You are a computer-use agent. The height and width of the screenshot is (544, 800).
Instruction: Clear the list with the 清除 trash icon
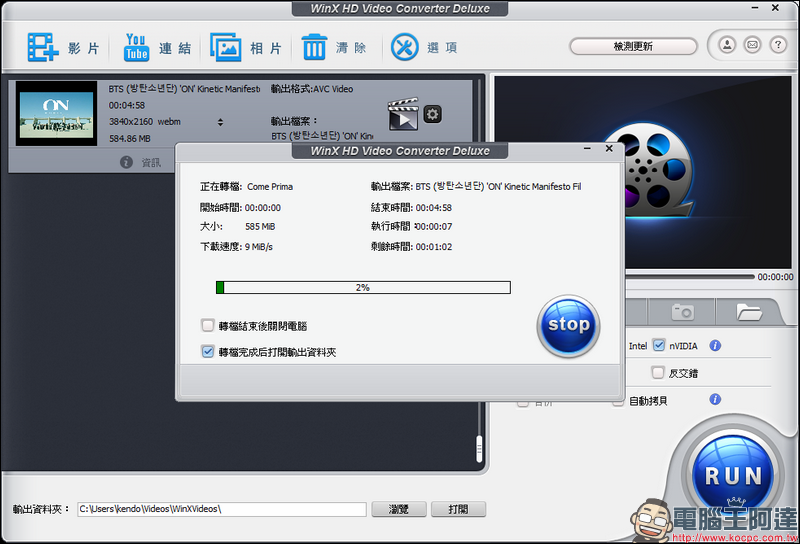tap(314, 47)
